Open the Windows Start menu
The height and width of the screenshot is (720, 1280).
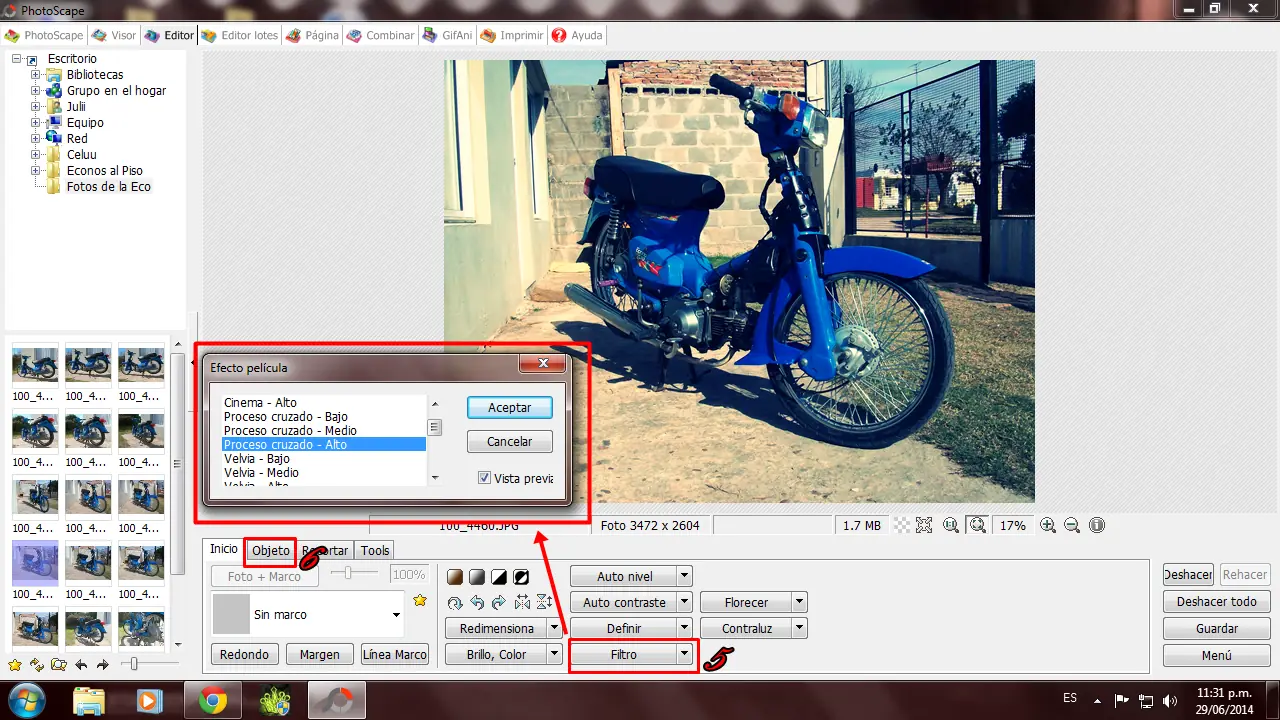[x=26, y=700]
